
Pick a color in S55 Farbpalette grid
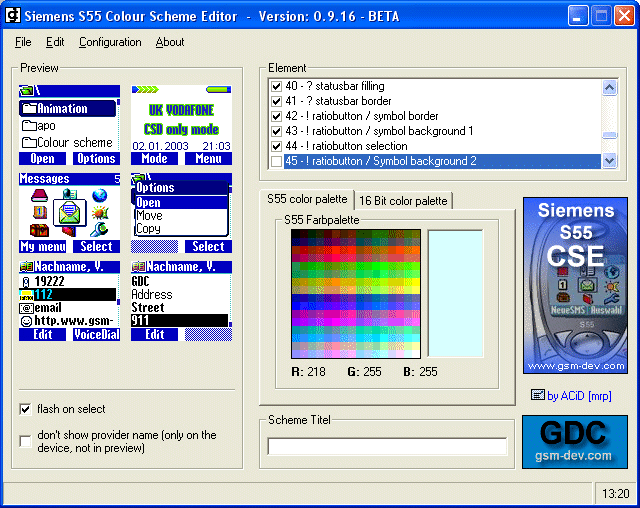pyautogui.click(x=356, y=294)
